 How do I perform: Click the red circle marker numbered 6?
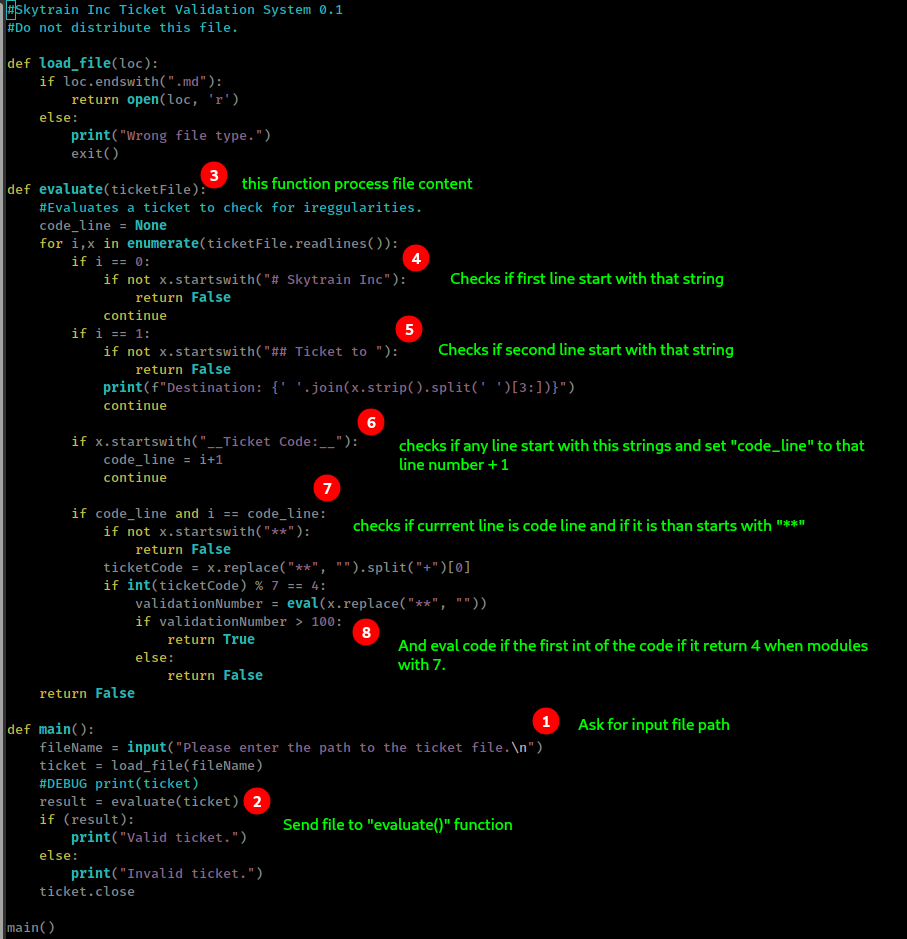coord(370,422)
